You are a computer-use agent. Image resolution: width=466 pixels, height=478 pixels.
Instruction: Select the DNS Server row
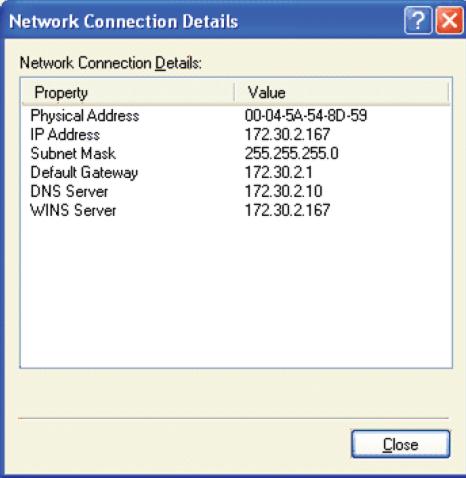[236, 192]
